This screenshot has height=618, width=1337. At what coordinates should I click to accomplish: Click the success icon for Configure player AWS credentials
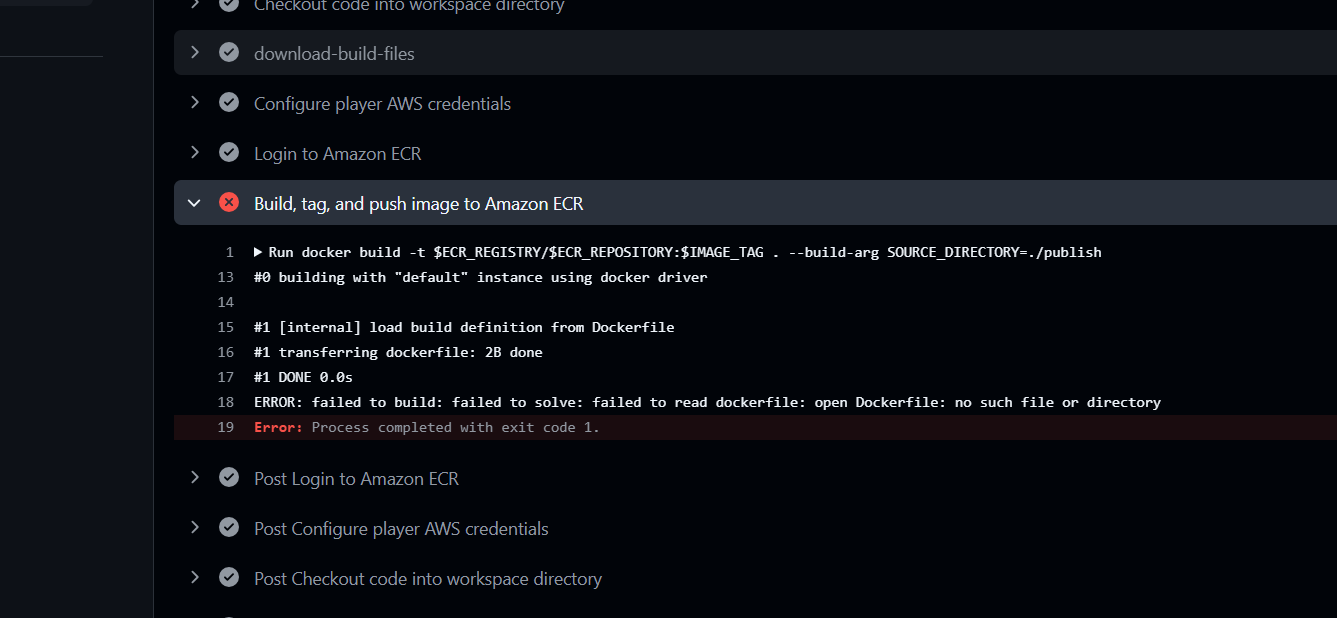[229, 103]
